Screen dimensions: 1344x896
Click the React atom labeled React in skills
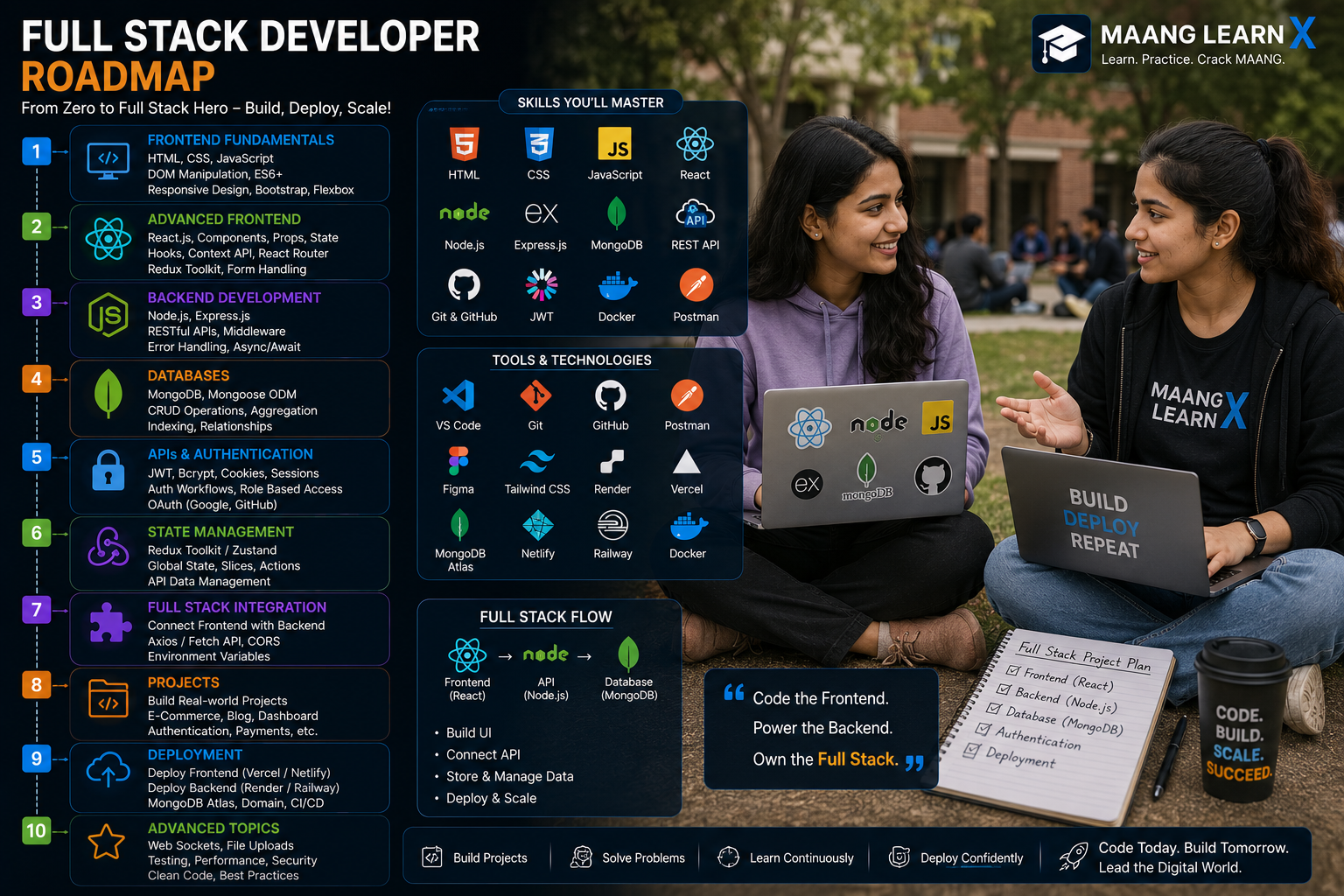[x=695, y=143]
